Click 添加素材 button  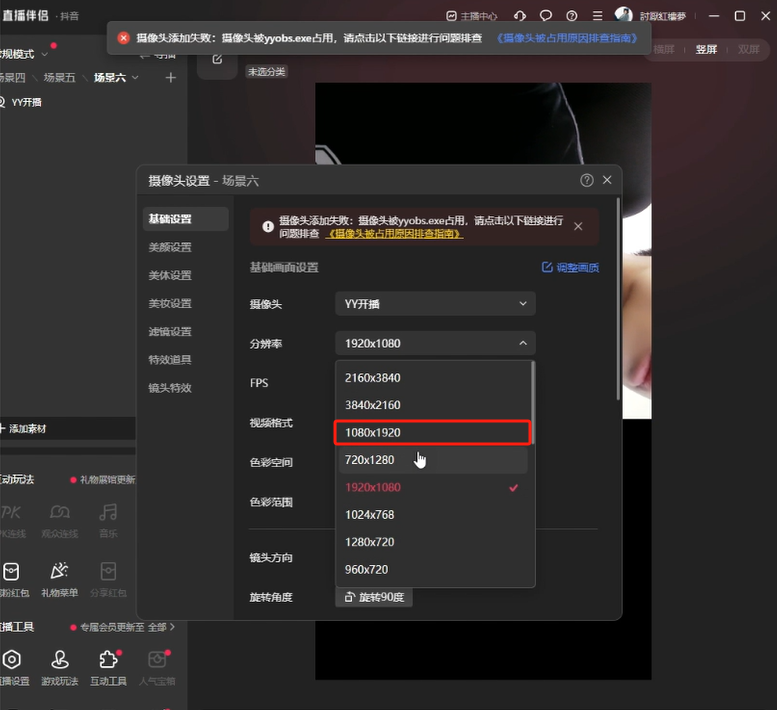point(23,429)
